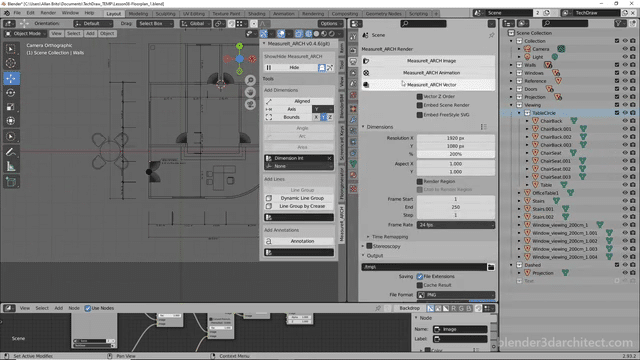
Task: Pin the Scene properties panel
Action: 491,35
